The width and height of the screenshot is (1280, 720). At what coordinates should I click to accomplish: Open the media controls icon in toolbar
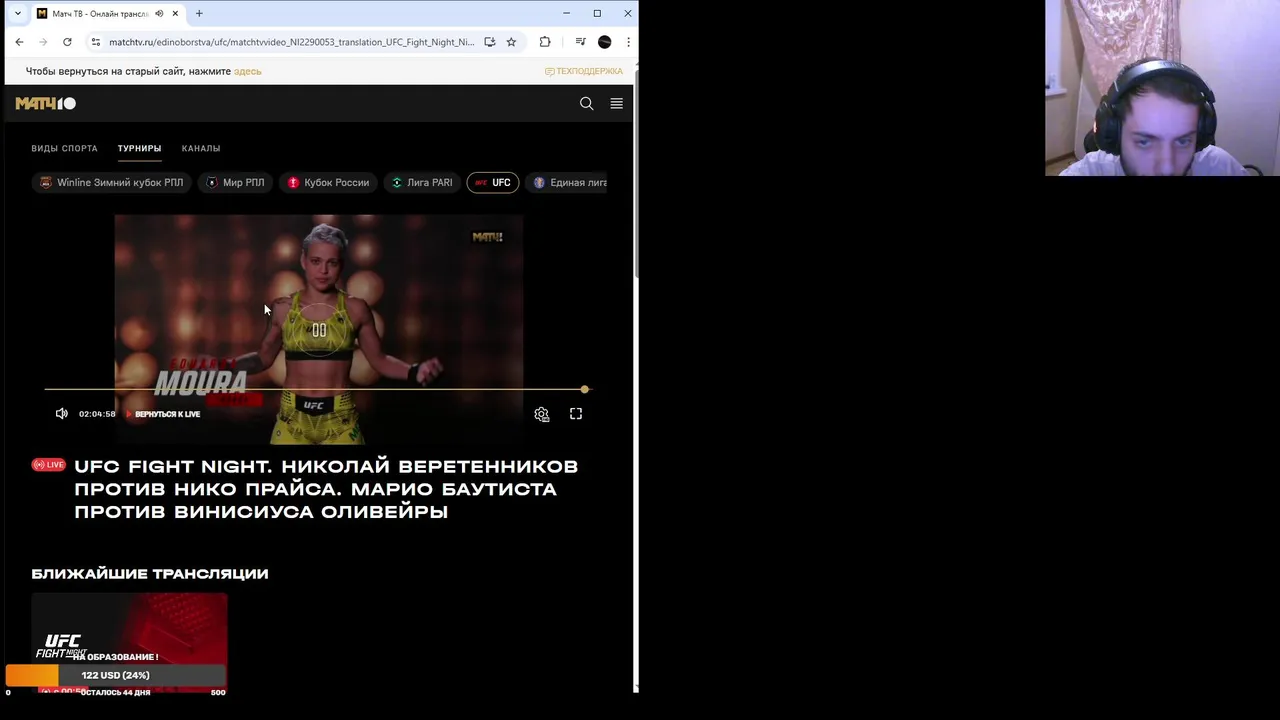point(580,42)
